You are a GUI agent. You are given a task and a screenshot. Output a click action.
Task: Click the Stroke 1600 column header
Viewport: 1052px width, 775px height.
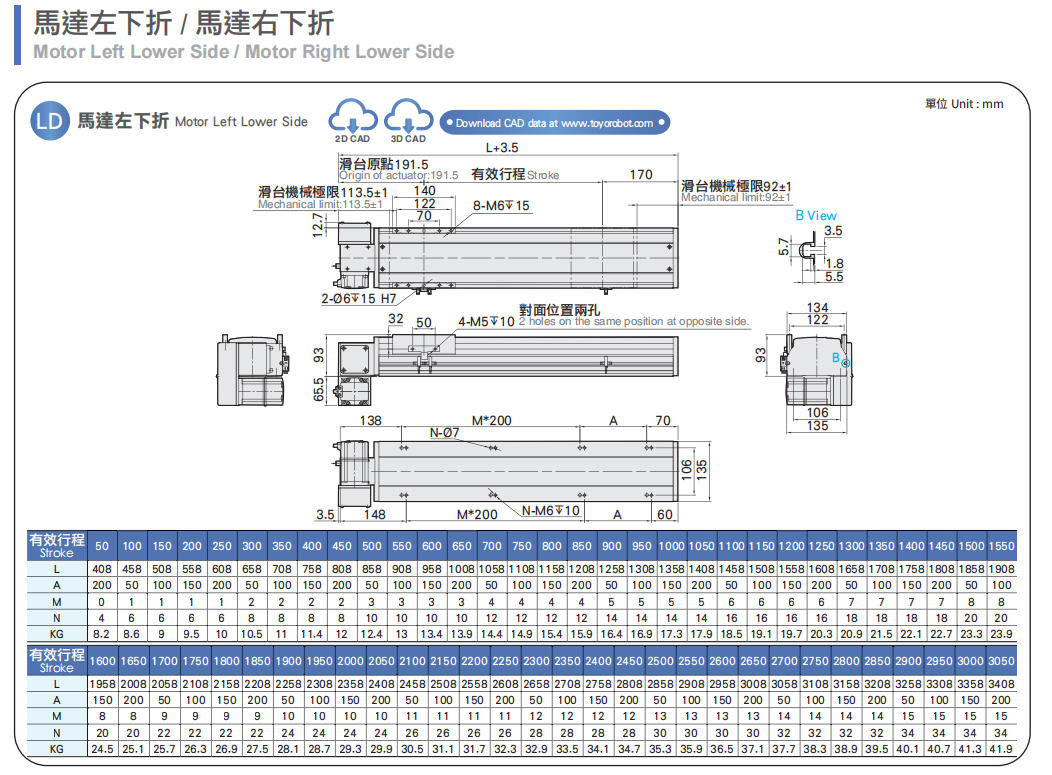point(102,661)
